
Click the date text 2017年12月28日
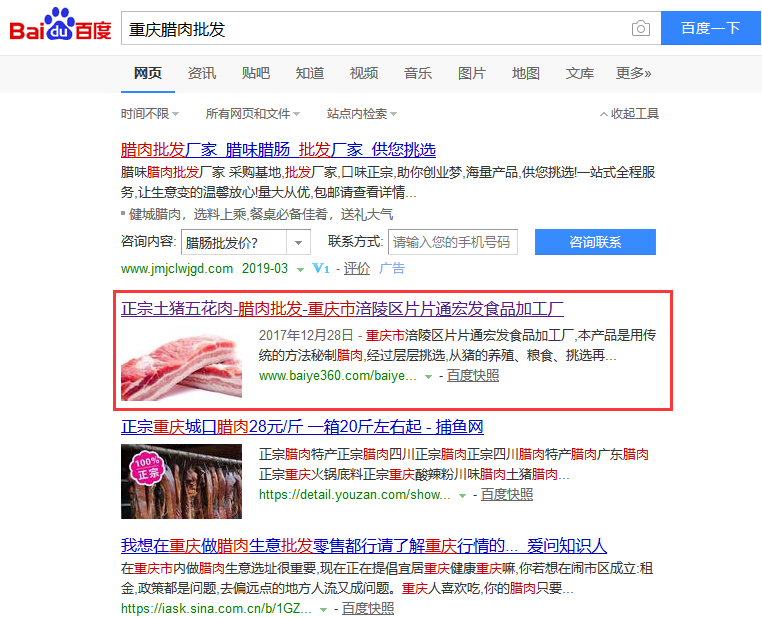pyautogui.click(x=306, y=335)
